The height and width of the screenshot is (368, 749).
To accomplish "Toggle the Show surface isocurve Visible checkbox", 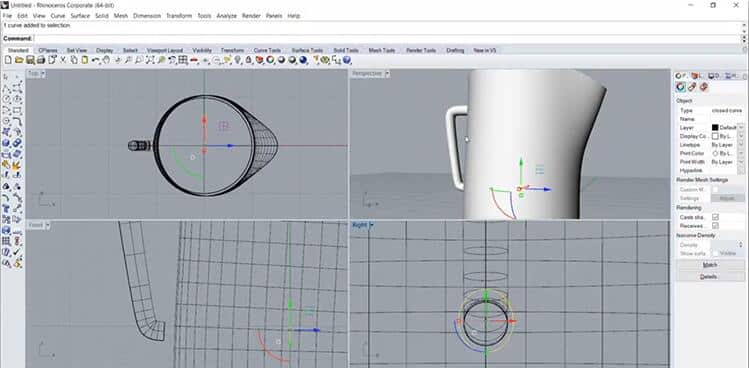I will (x=715, y=253).
